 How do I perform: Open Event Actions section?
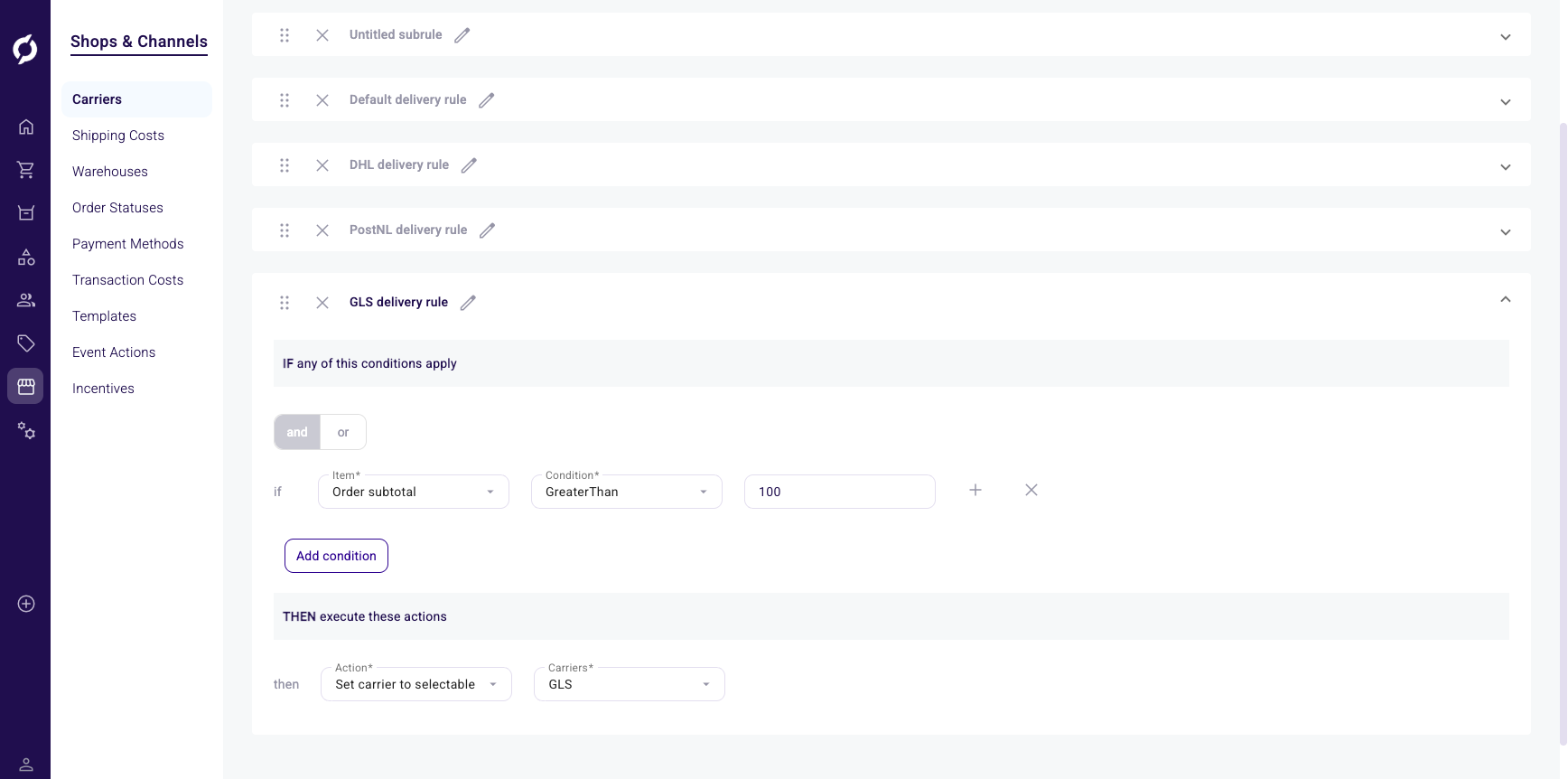[114, 352]
